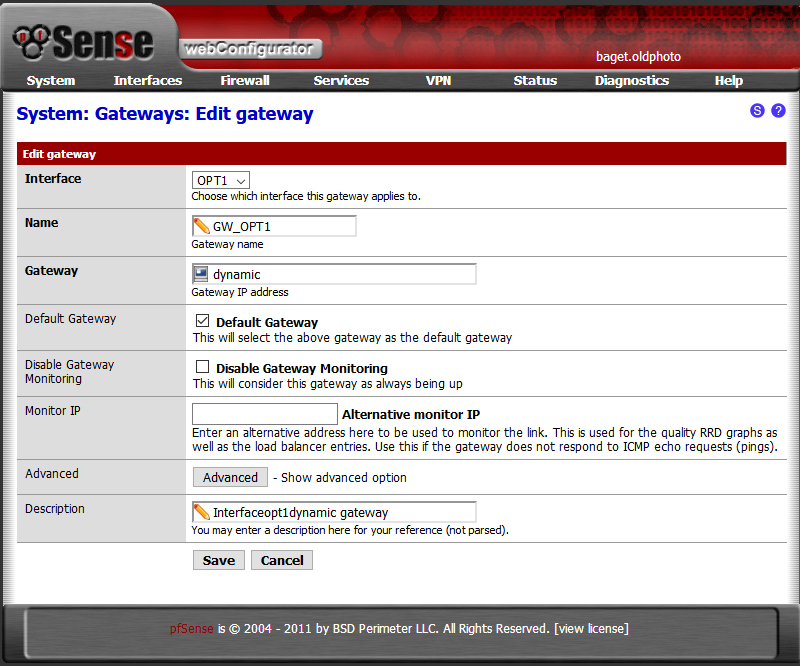Click the webConfigurator badge
Screen dimensions: 800x666
point(250,48)
